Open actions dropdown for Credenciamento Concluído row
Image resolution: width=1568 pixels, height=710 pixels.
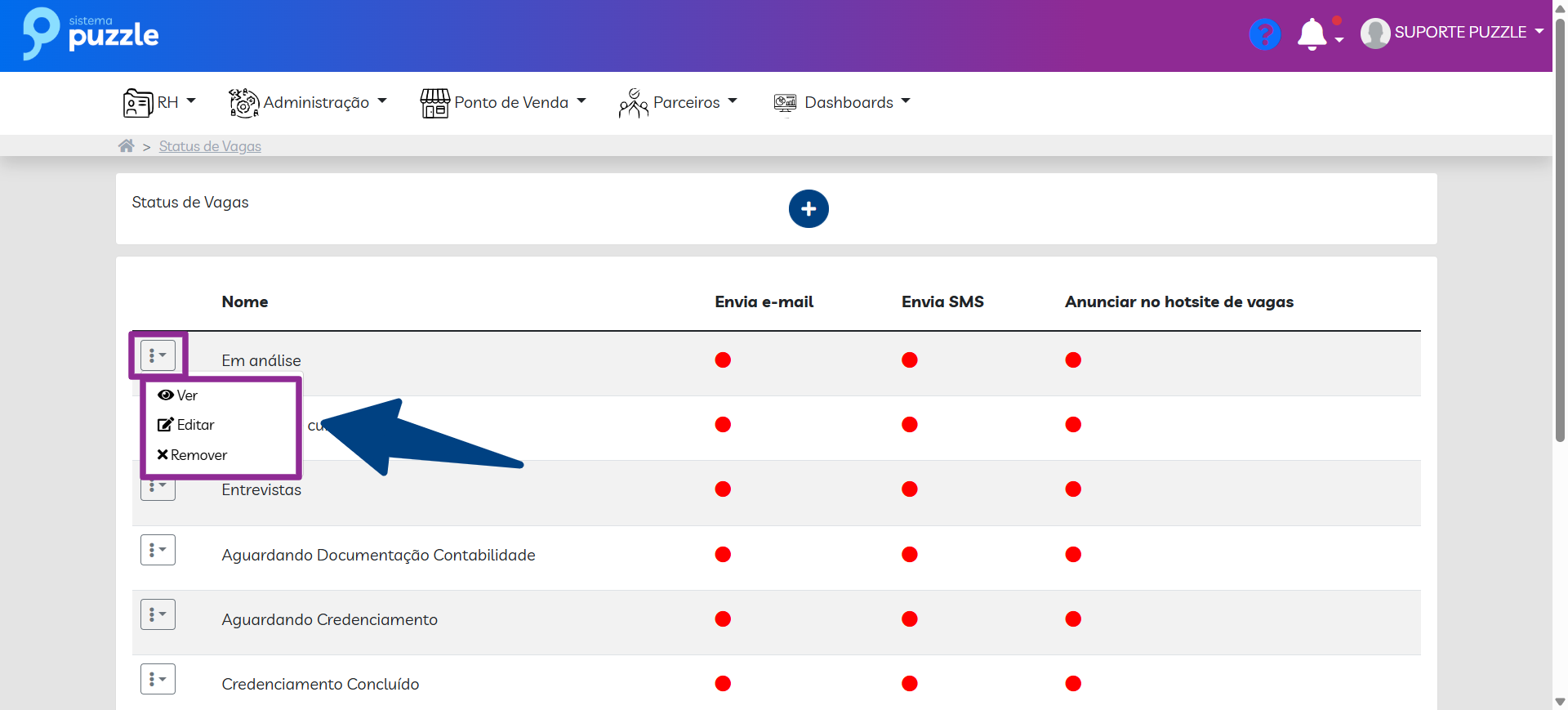pos(158,679)
